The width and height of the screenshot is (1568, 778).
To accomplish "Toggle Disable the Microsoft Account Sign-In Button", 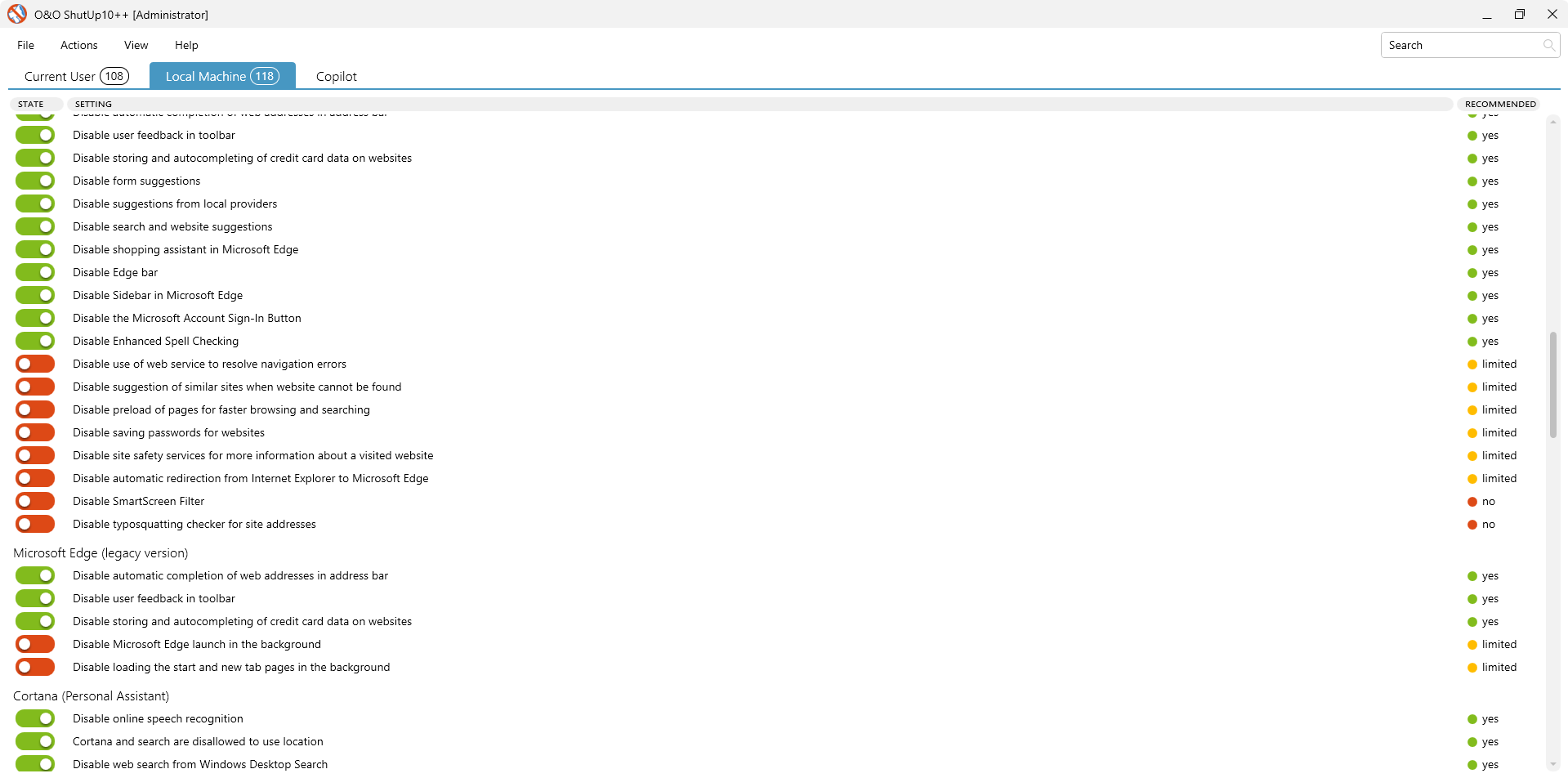I will 35,318.
